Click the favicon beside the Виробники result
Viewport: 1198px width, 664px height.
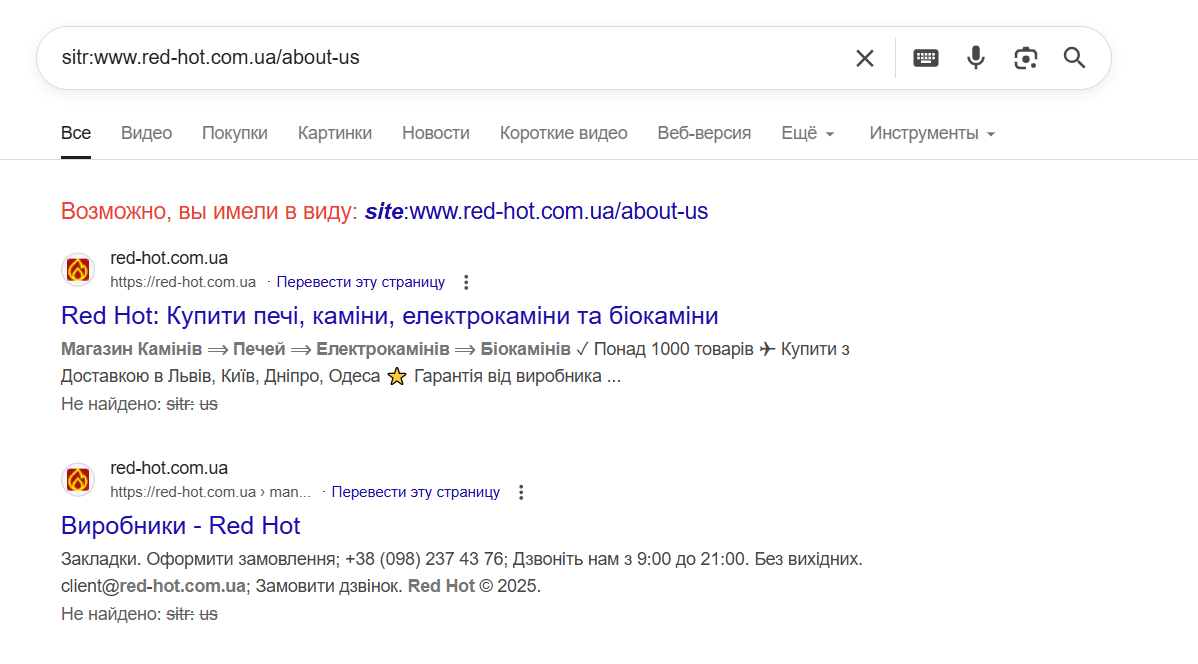[78, 480]
